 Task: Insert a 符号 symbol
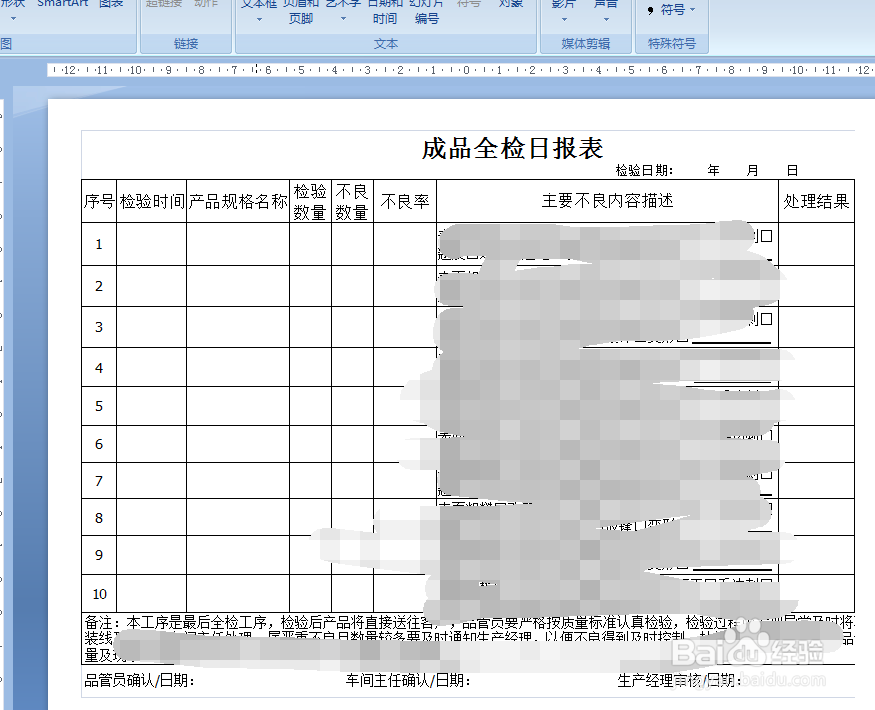click(470, 5)
